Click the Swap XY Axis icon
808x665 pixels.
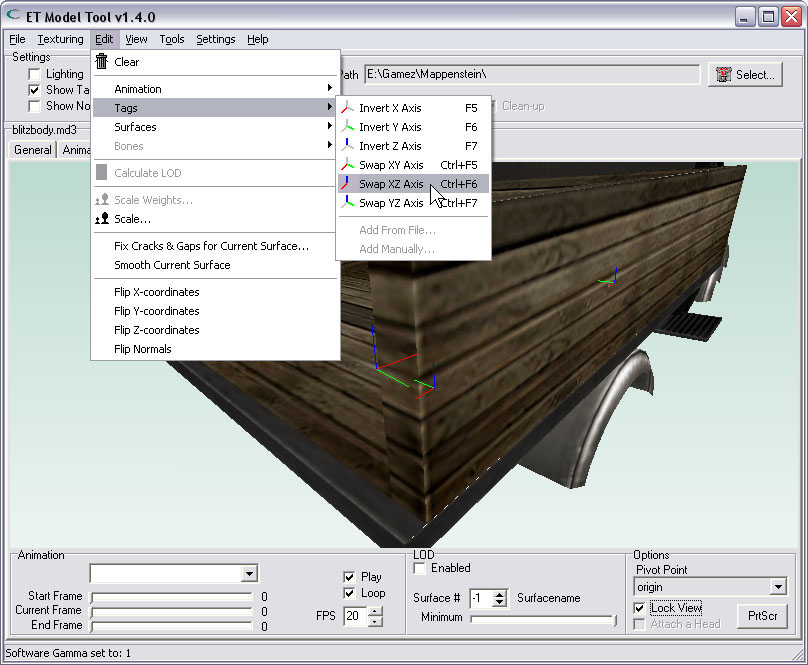(x=347, y=165)
